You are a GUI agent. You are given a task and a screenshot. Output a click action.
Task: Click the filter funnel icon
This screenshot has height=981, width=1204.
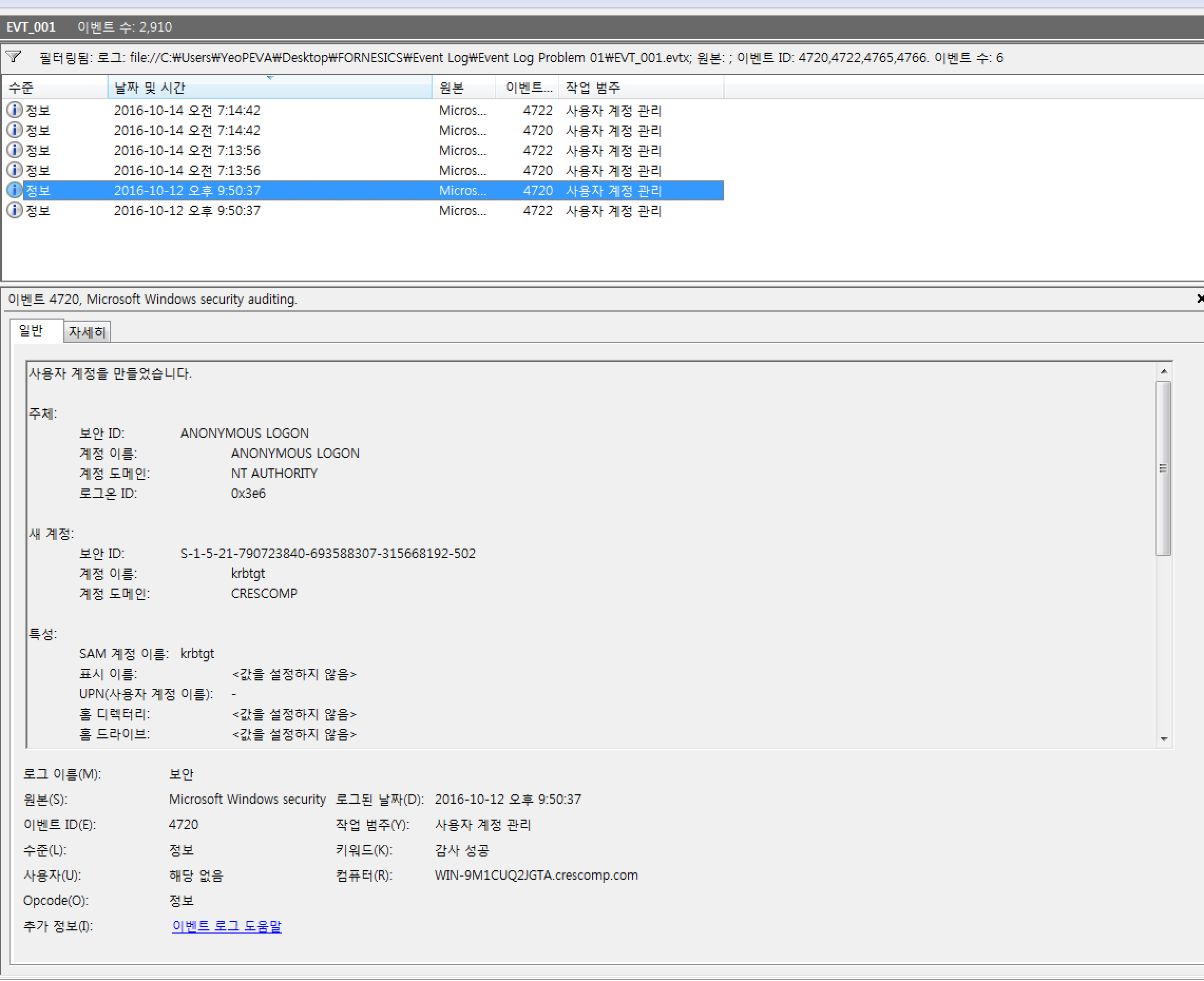click(x=14, y=57)
